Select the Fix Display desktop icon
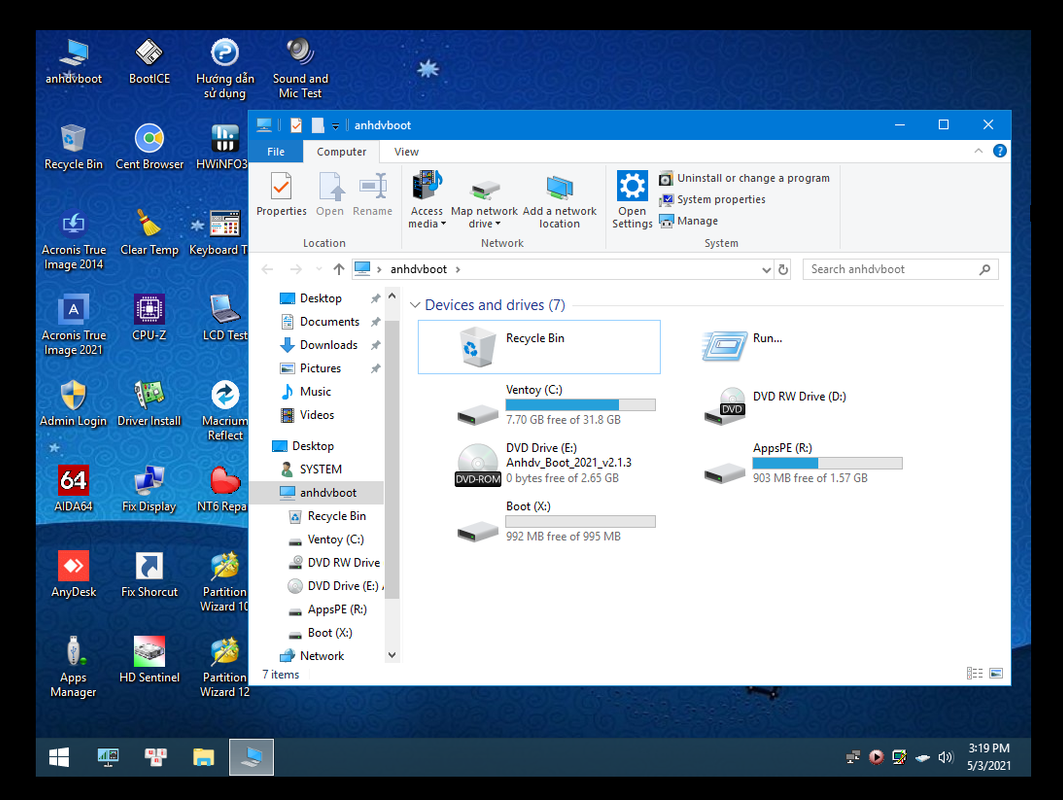Image resolution: width=1063 pixels, height=800 pixels. tap(149, 489)
